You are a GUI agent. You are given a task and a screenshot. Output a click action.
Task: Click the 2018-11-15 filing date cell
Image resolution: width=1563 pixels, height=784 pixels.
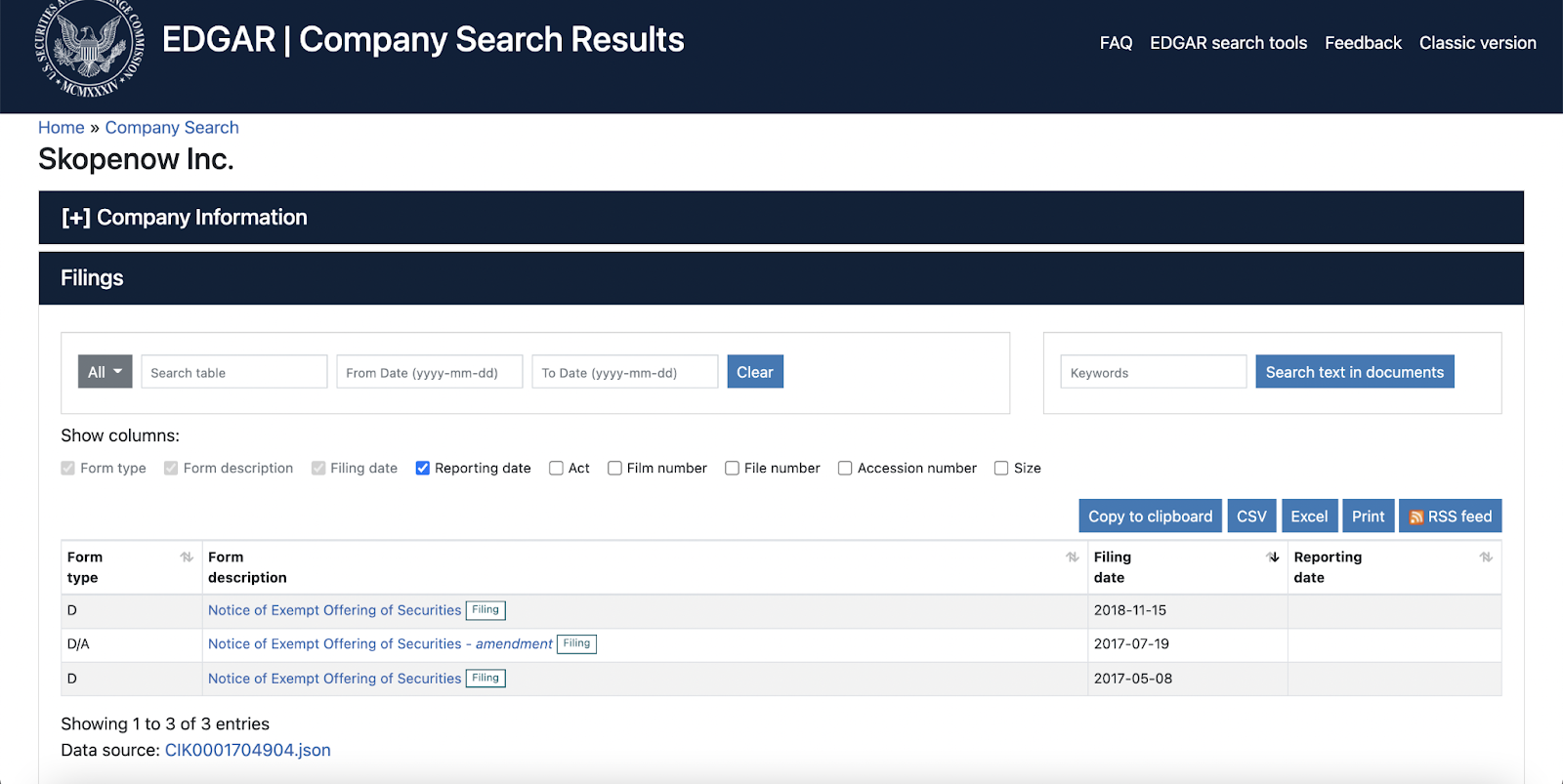click(x=1188, y=611)
